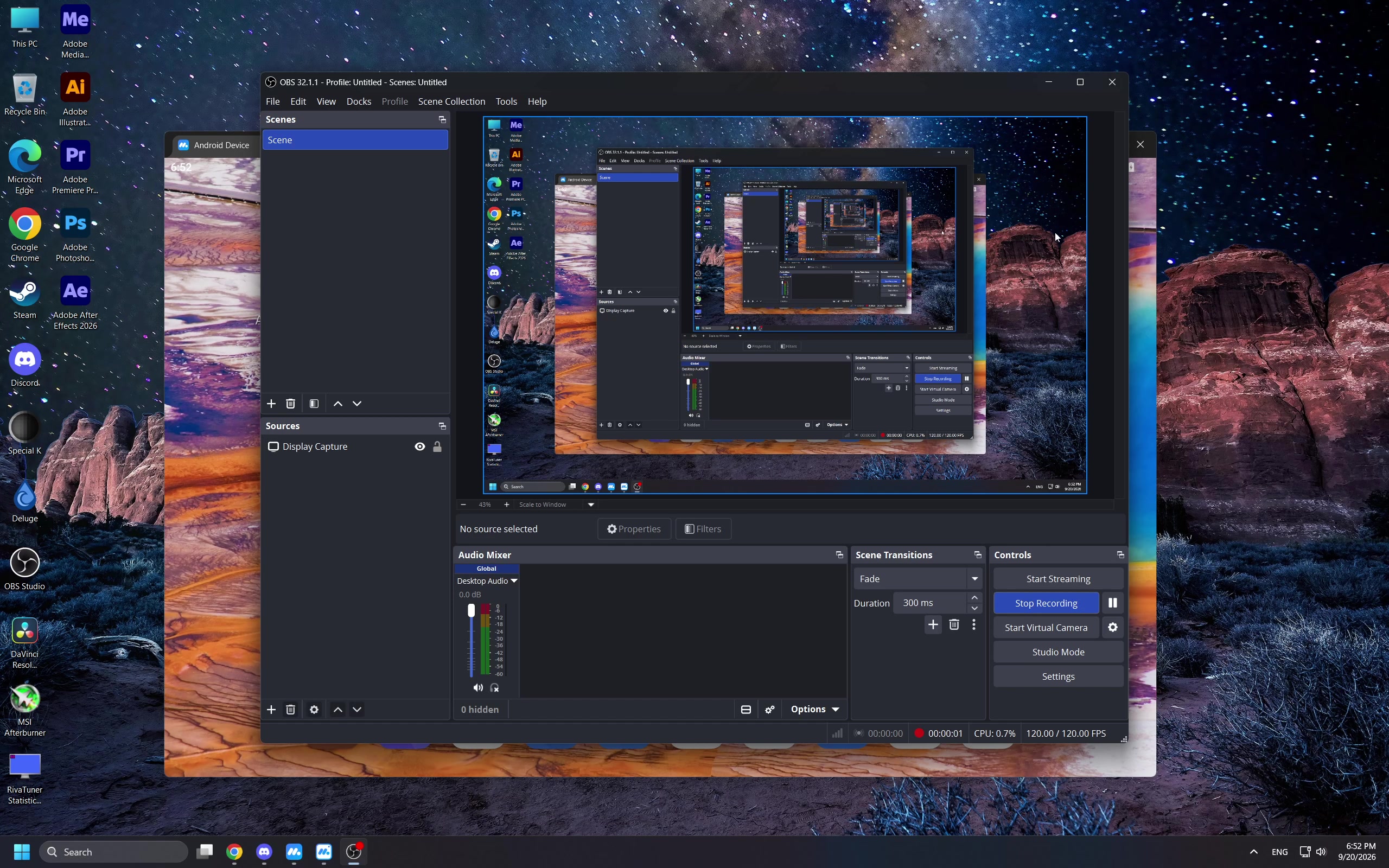Toggle audio mixer layout icon

point(746,710)
